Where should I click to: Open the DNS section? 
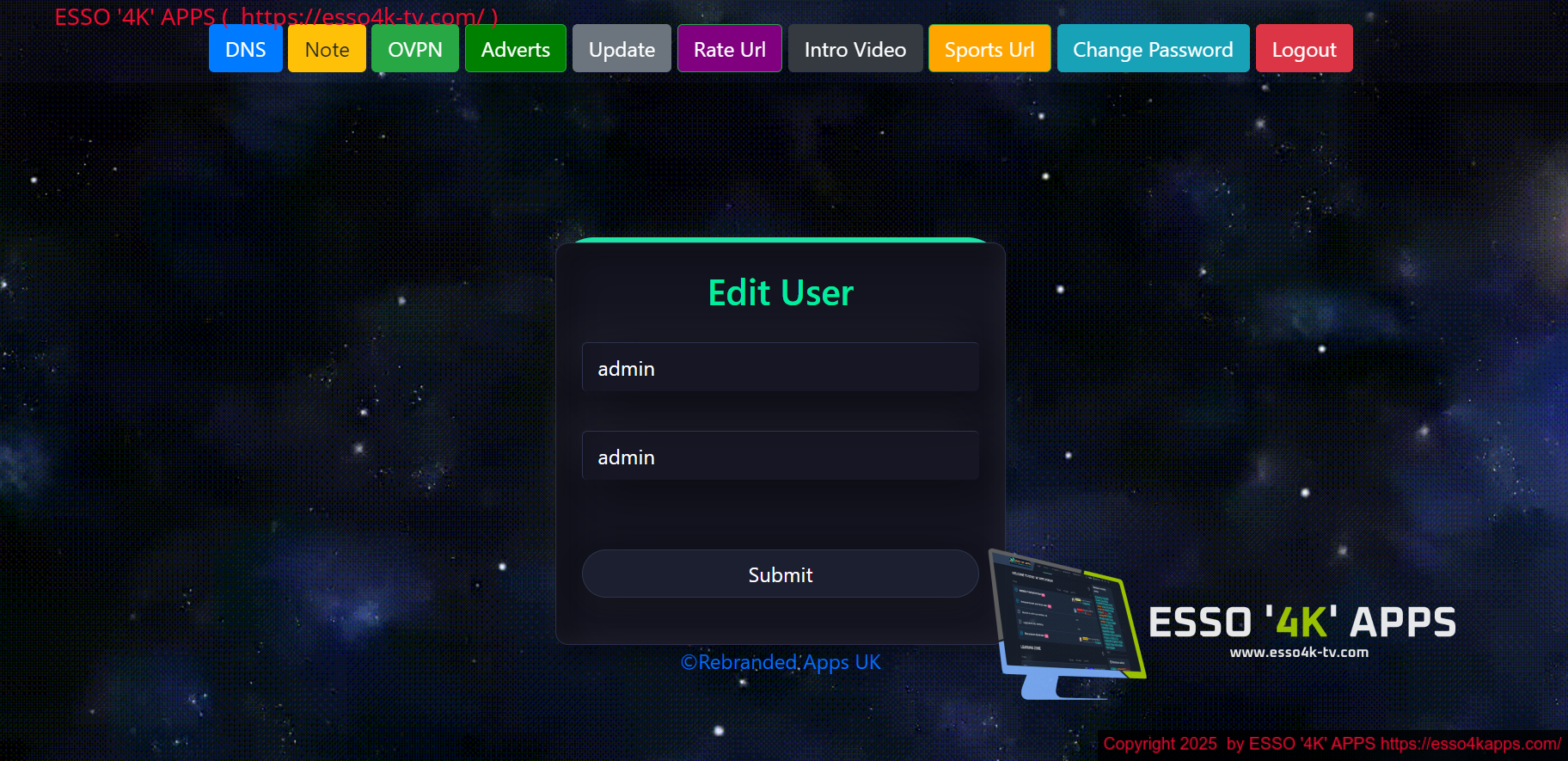[245, 49]
